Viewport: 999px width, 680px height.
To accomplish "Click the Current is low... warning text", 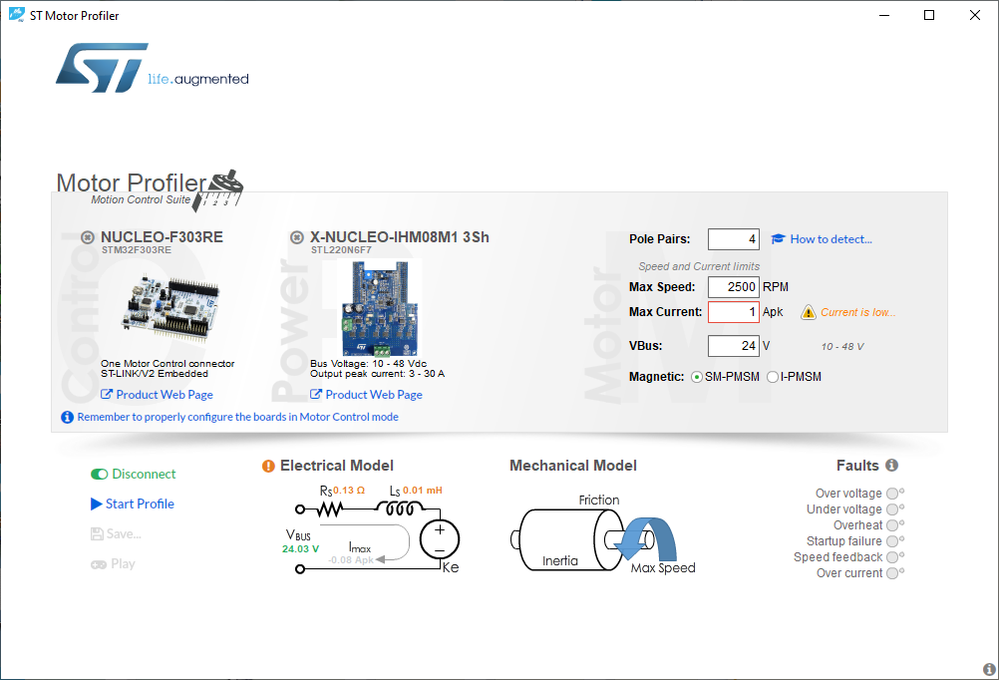I will [x=858, y=312].
